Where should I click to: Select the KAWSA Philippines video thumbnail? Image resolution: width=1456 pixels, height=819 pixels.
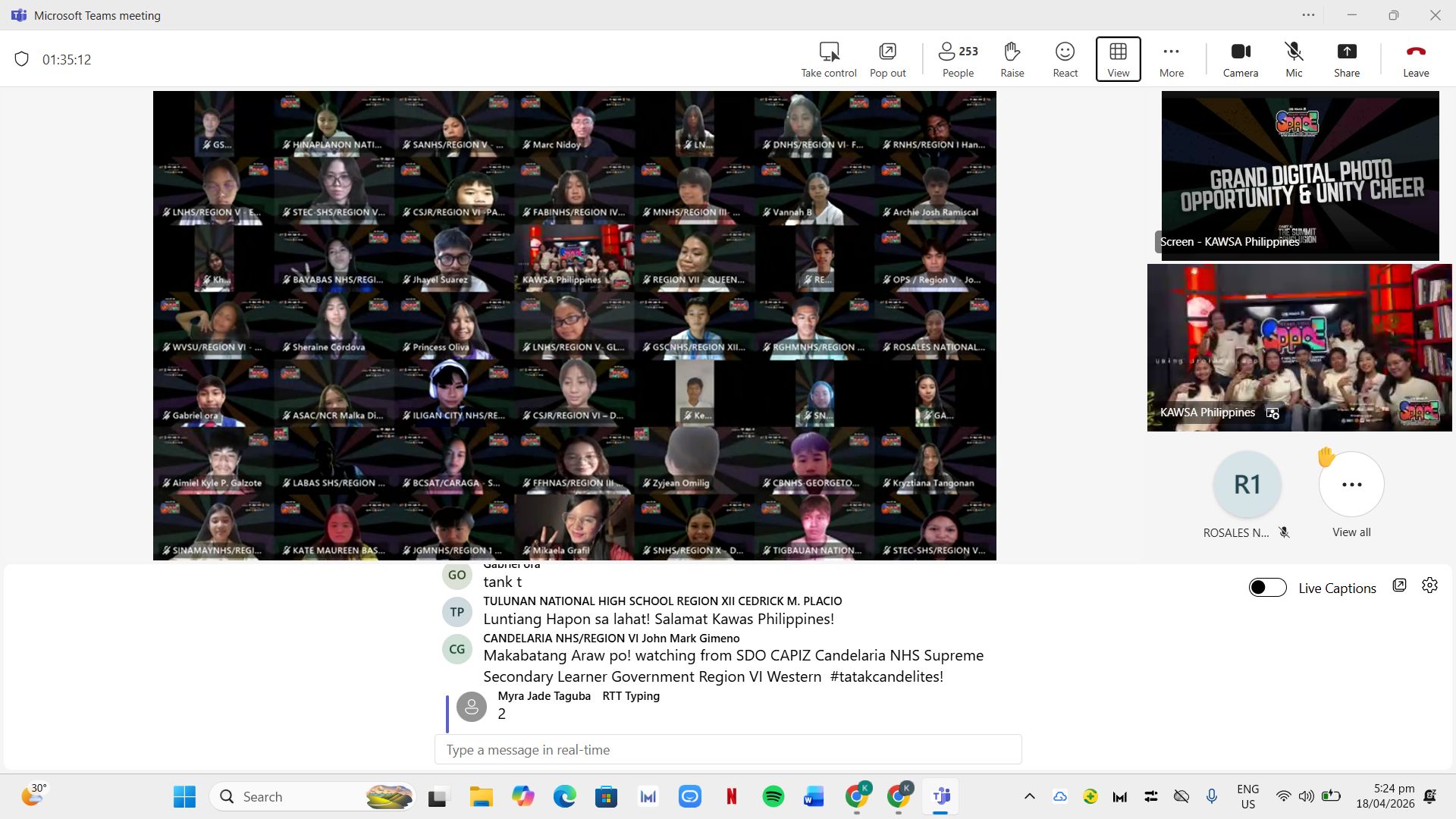[1299, 347]
